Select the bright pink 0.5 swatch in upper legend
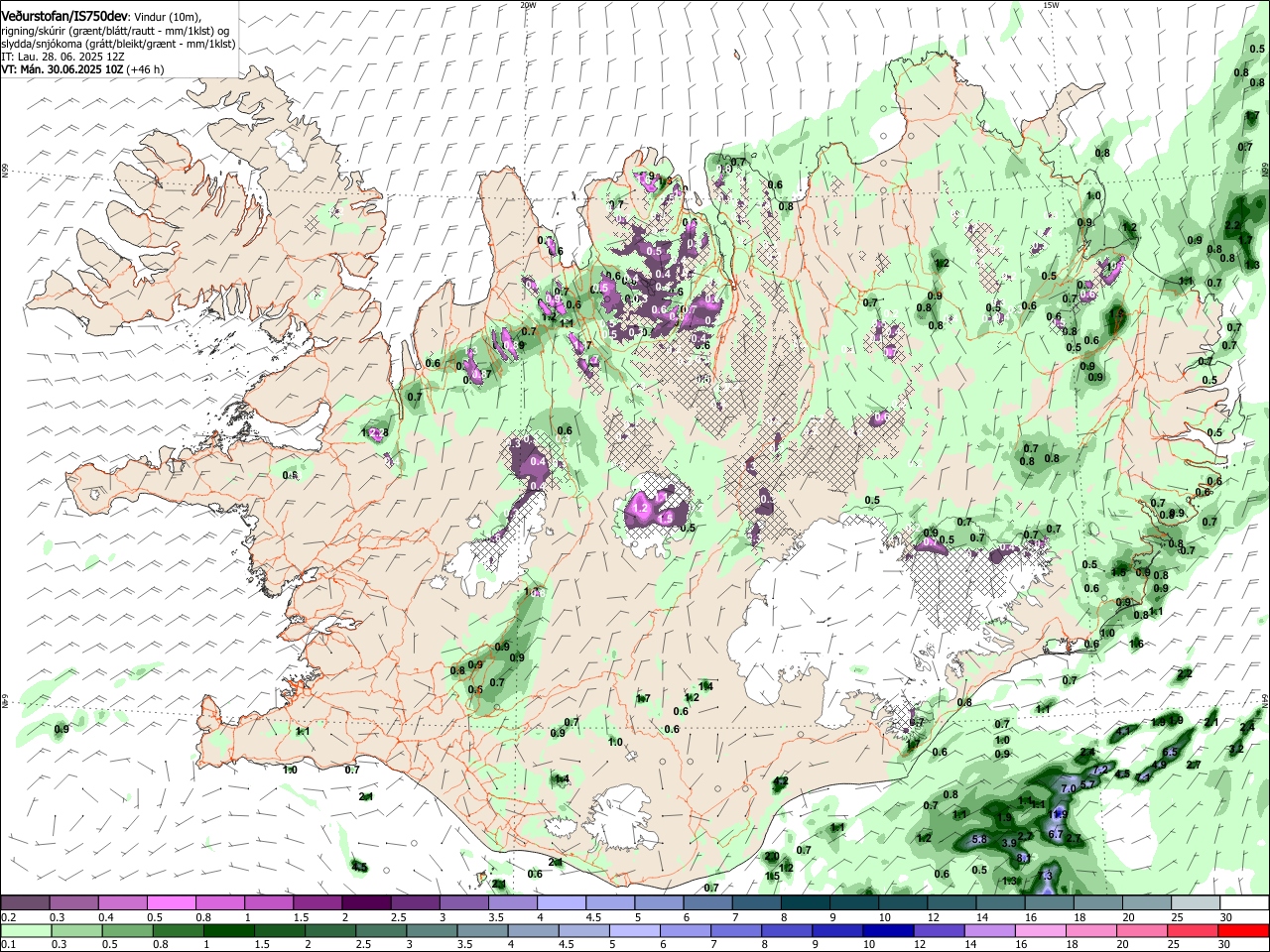This screenshot has height=952, width=1270. (x=171, y=903)
